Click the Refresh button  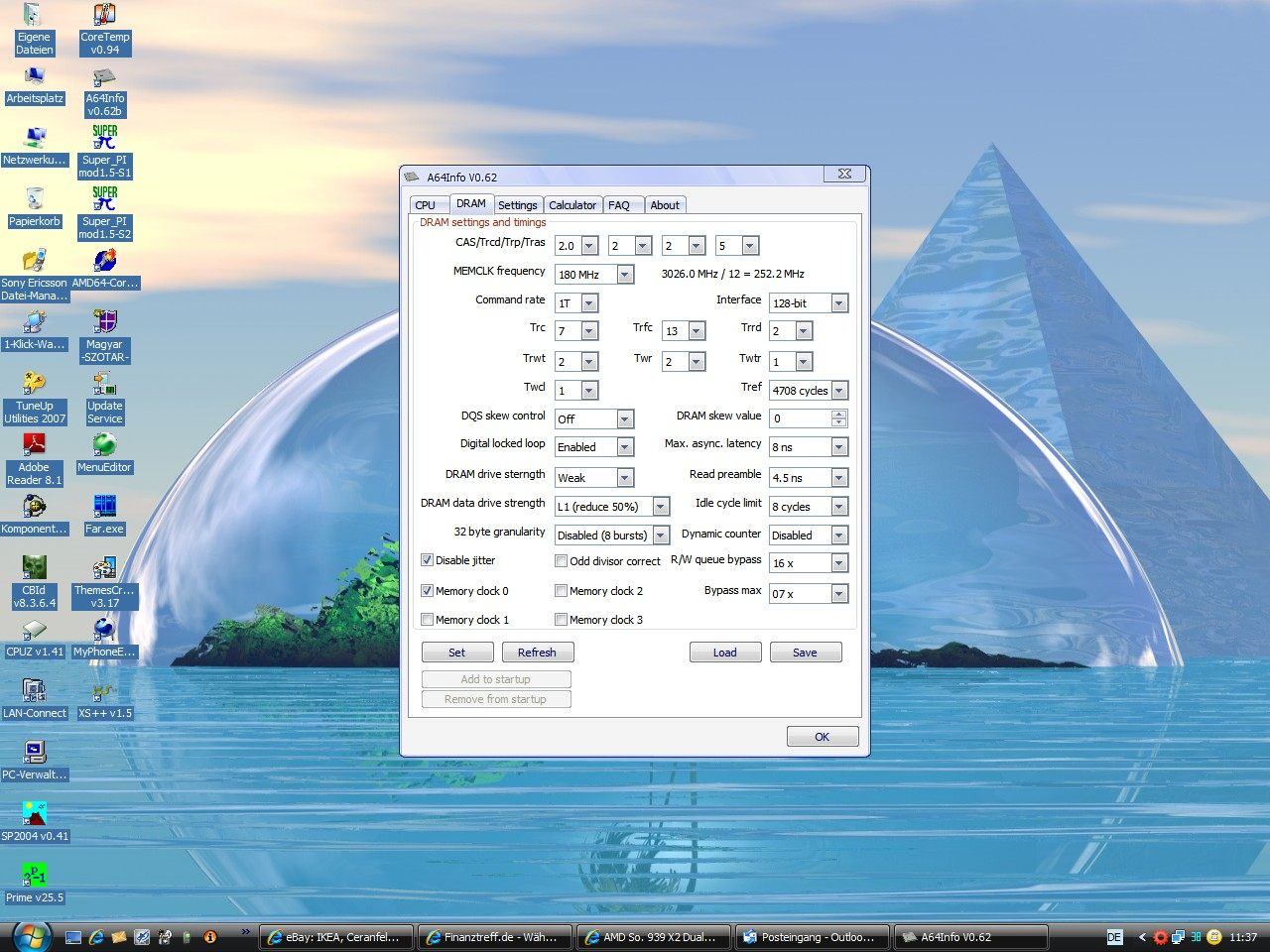click(537, 653)
